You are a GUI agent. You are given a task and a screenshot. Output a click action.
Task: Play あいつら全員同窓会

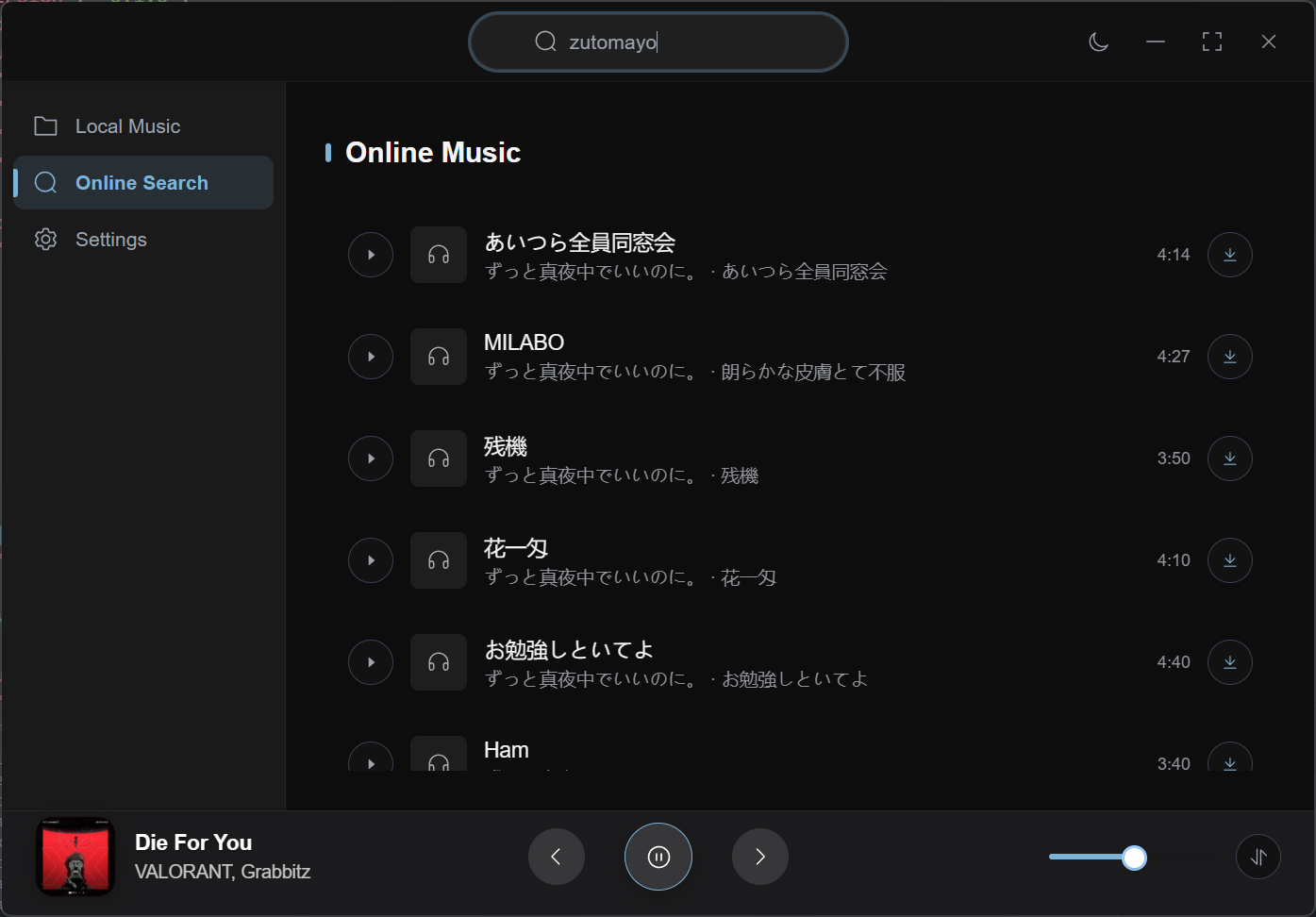coord(370,254)
